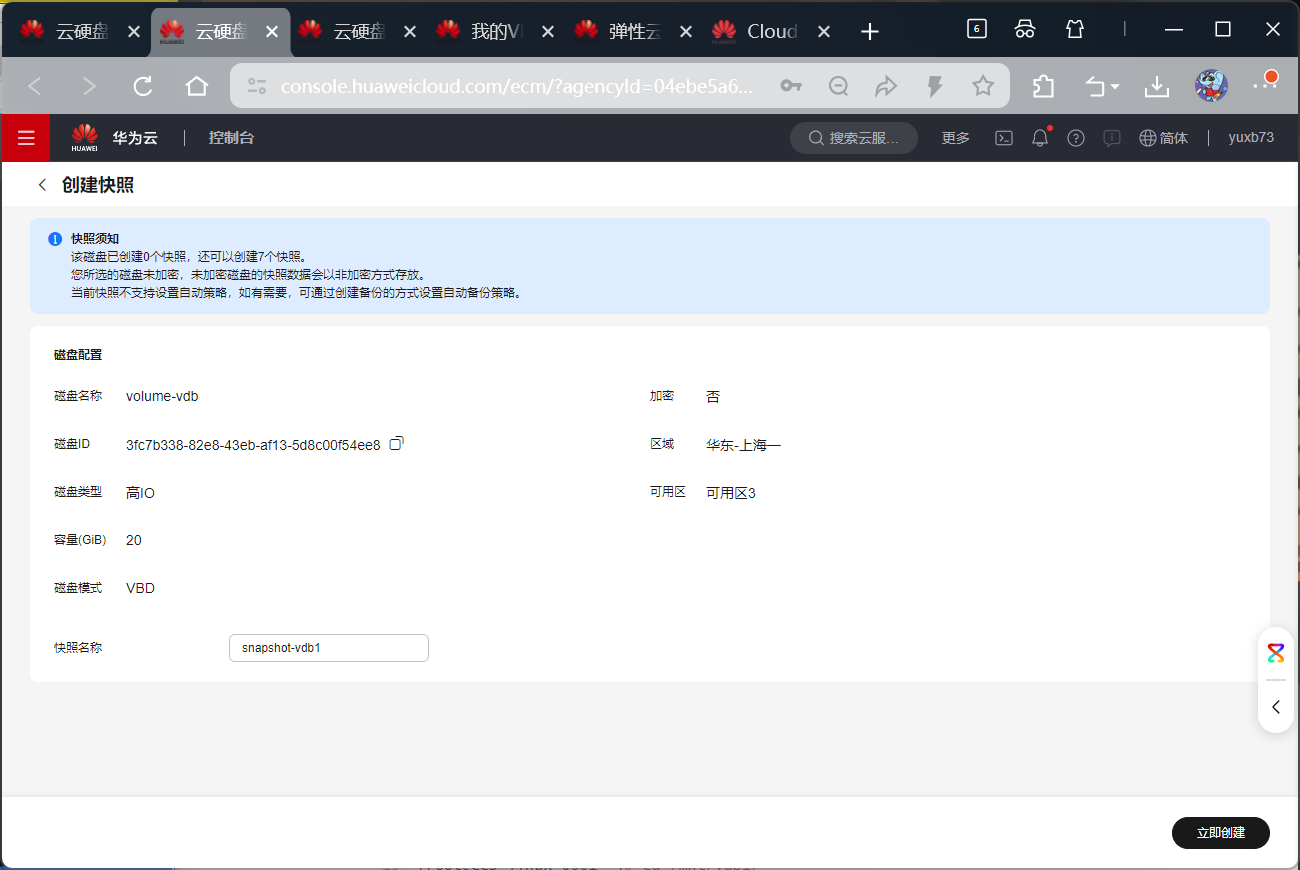Bookmark this page with the star
1300x870 pixels.
983,86
